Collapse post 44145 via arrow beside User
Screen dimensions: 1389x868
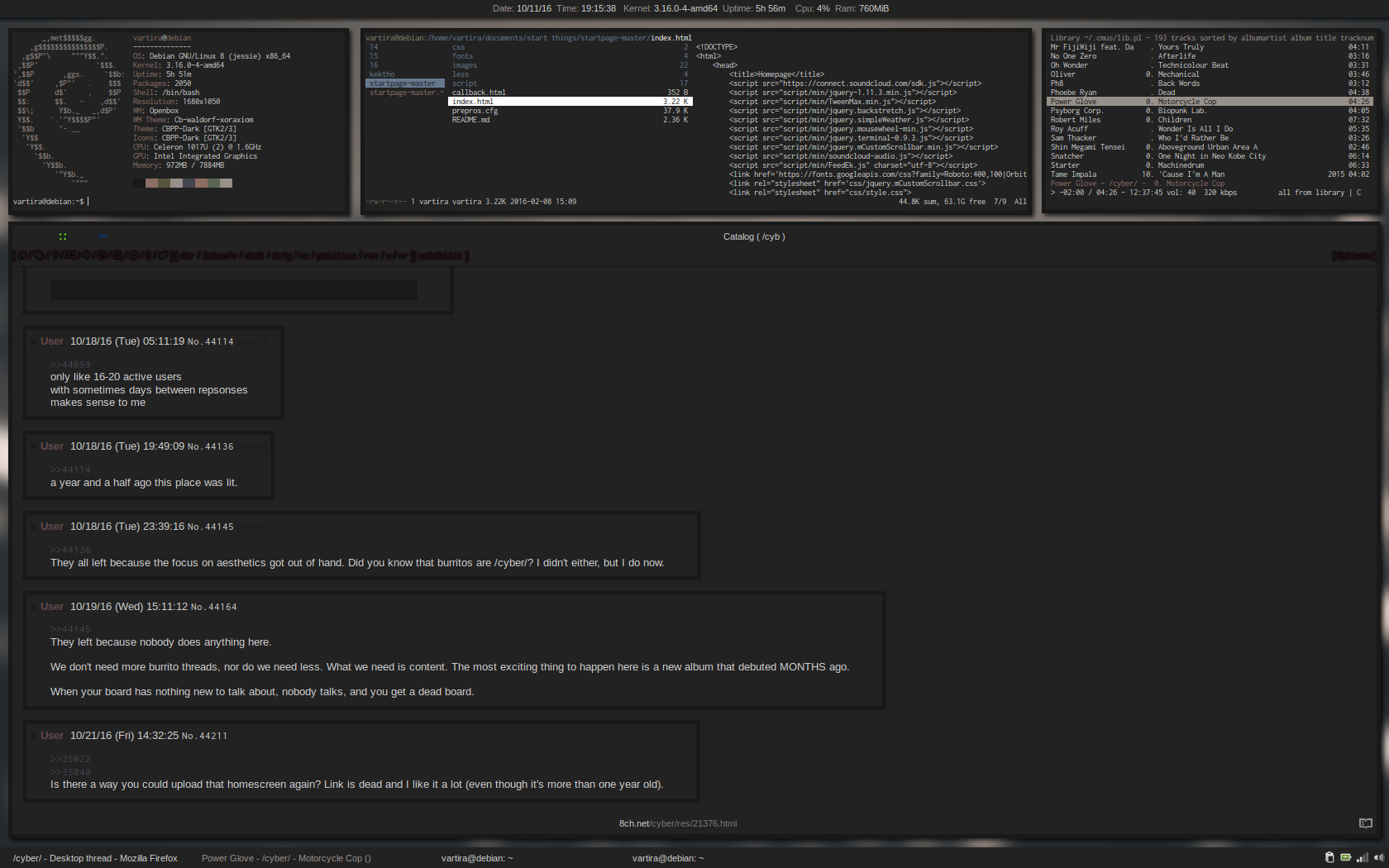[34, 527]
